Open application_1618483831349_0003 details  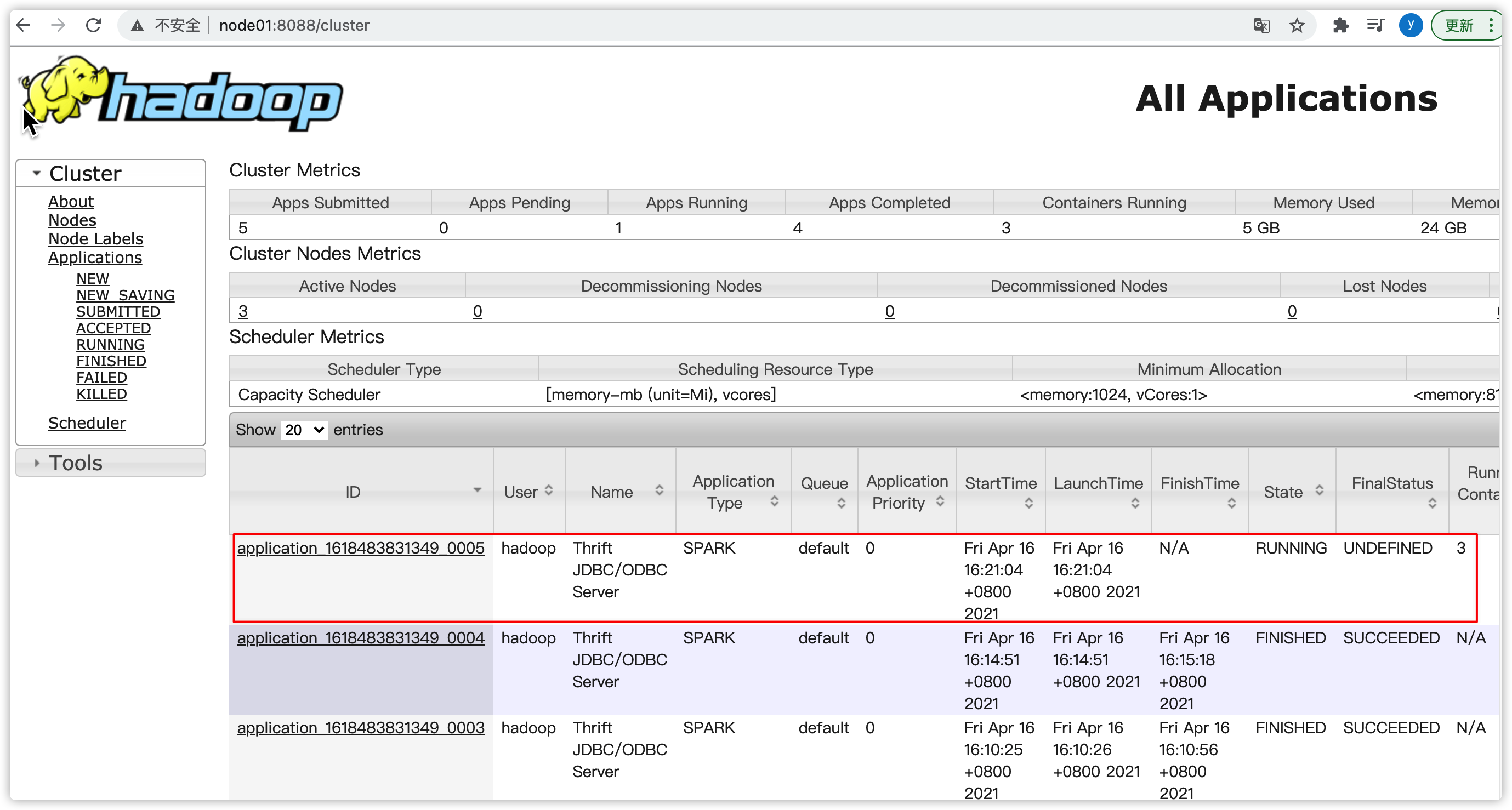(361, 727)
